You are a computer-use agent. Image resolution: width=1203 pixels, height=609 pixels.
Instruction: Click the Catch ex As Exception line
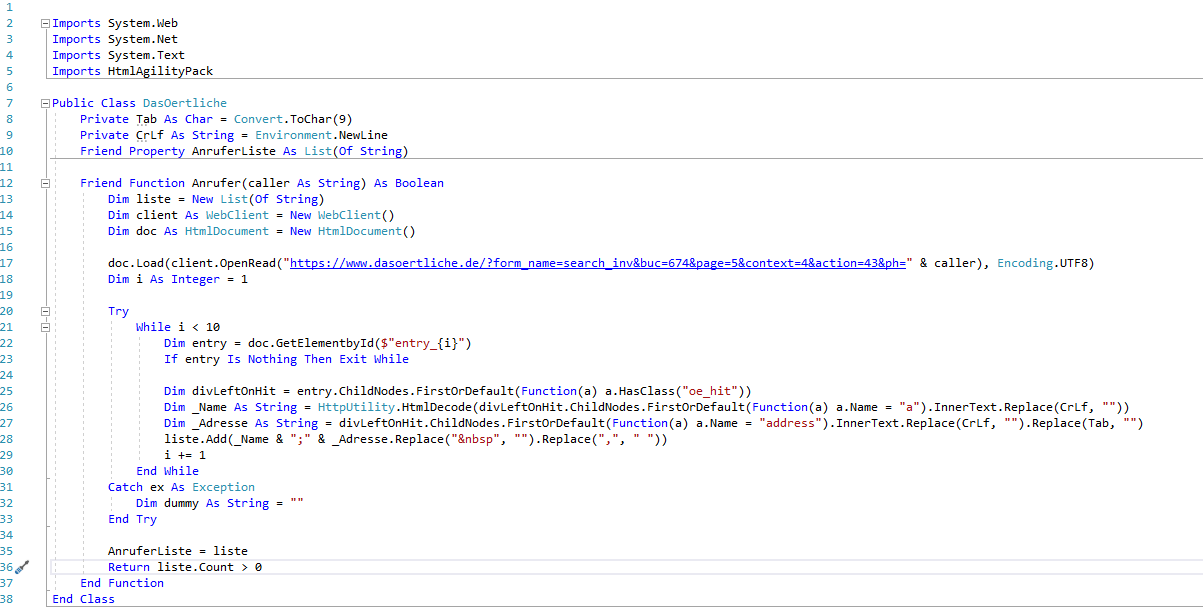coord(180,486)
